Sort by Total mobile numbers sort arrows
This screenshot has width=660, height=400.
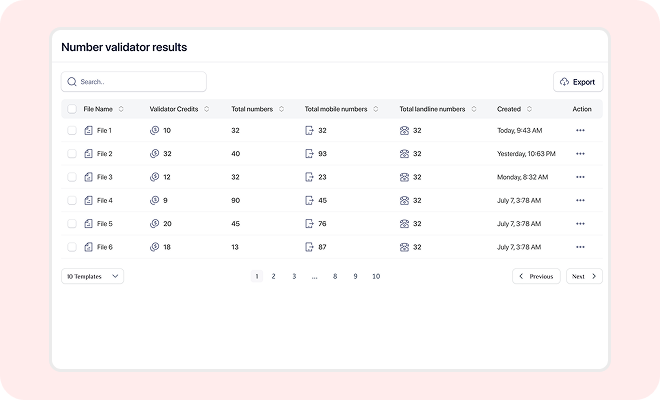(376, 109)
